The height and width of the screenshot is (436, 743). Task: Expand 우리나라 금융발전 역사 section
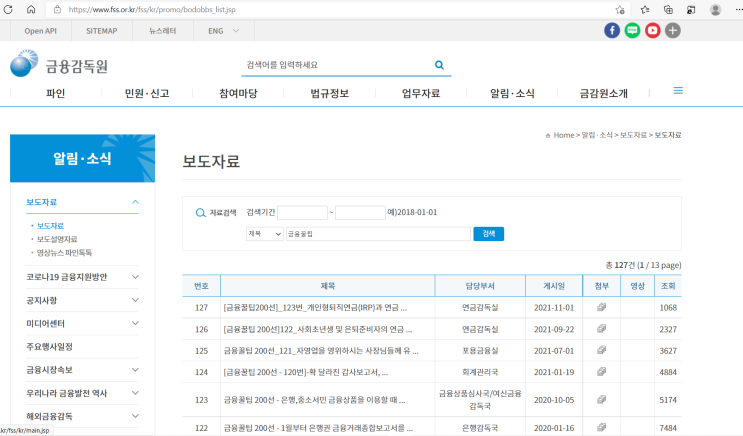[x=135, y=393]
